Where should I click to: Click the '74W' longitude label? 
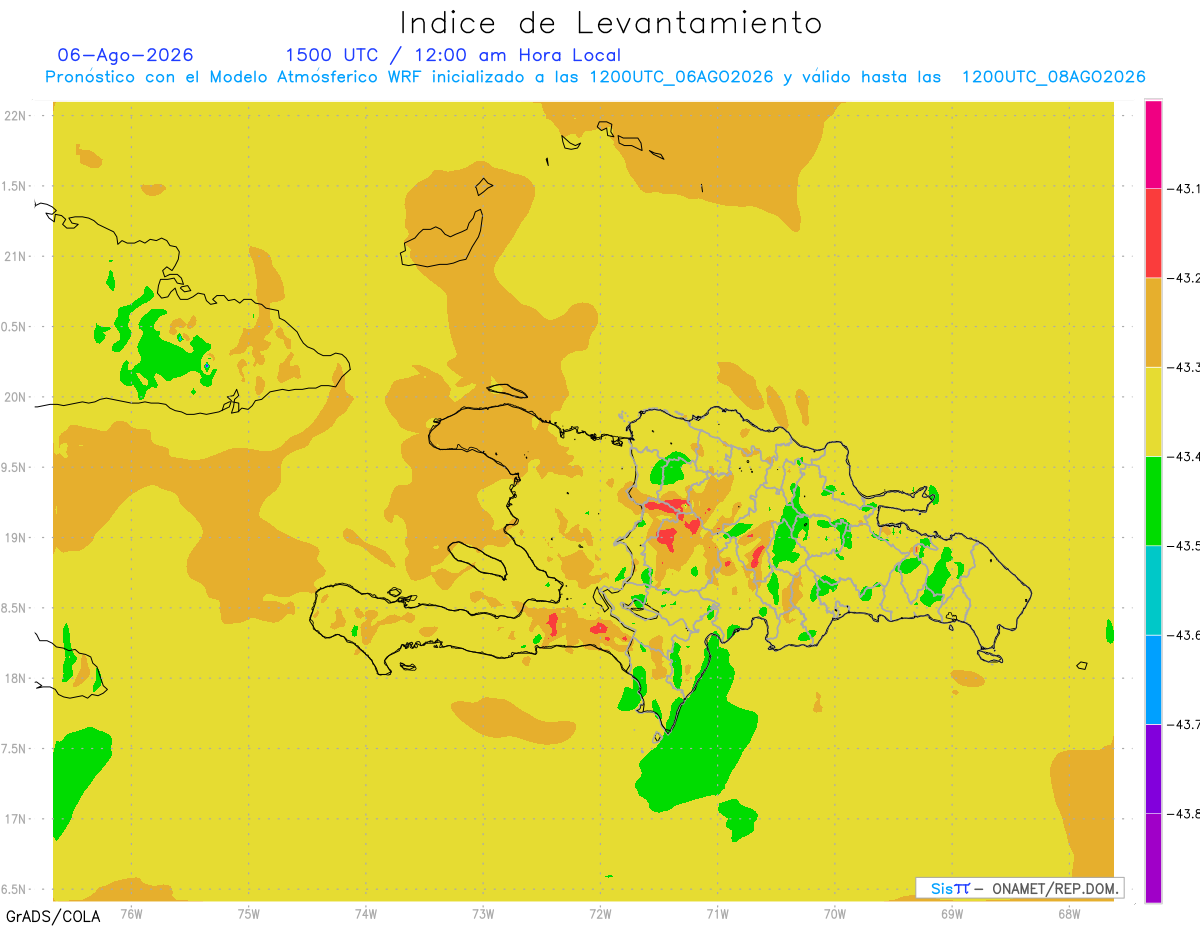366,914
